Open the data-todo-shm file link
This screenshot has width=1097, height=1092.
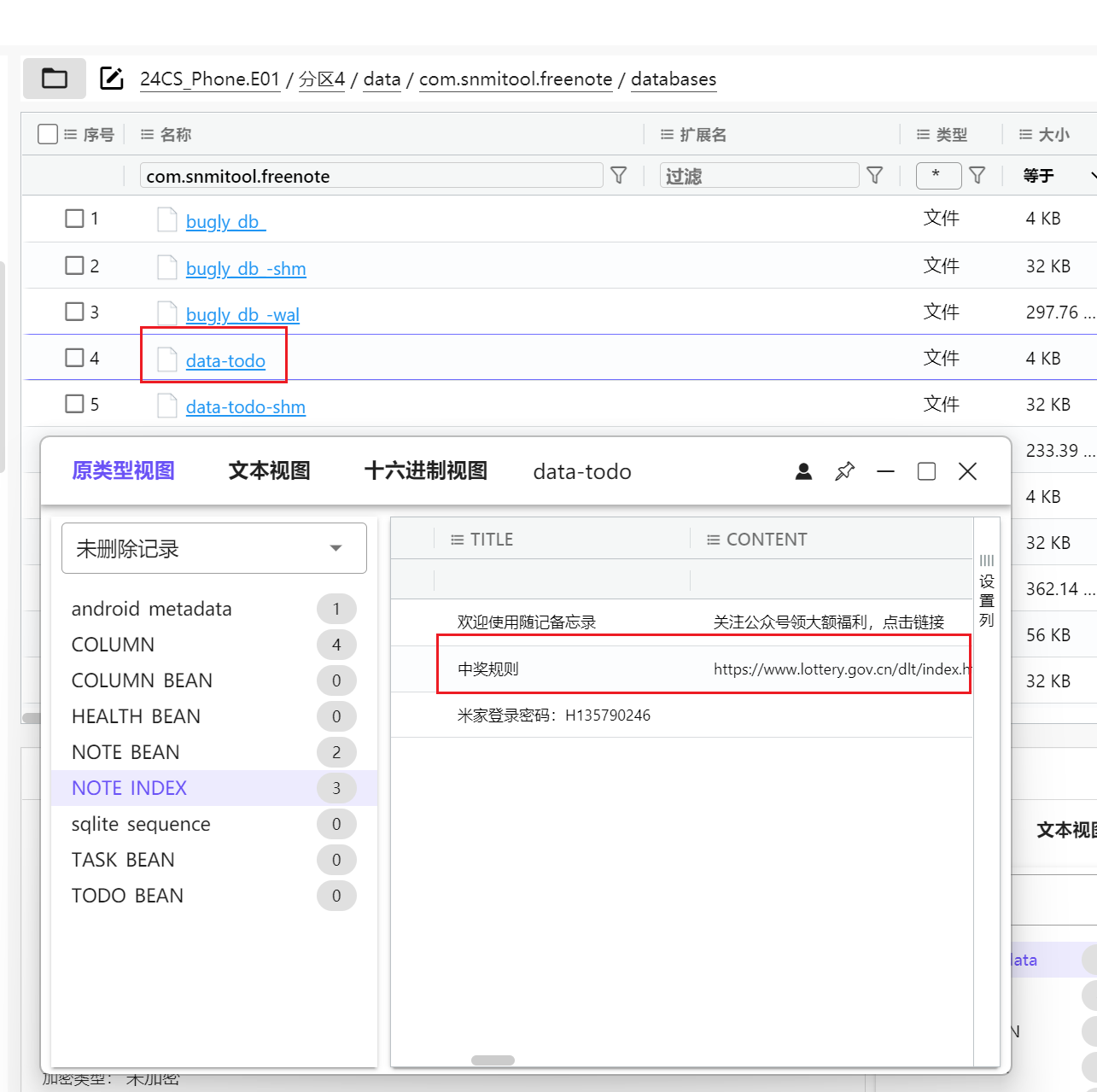245,407
